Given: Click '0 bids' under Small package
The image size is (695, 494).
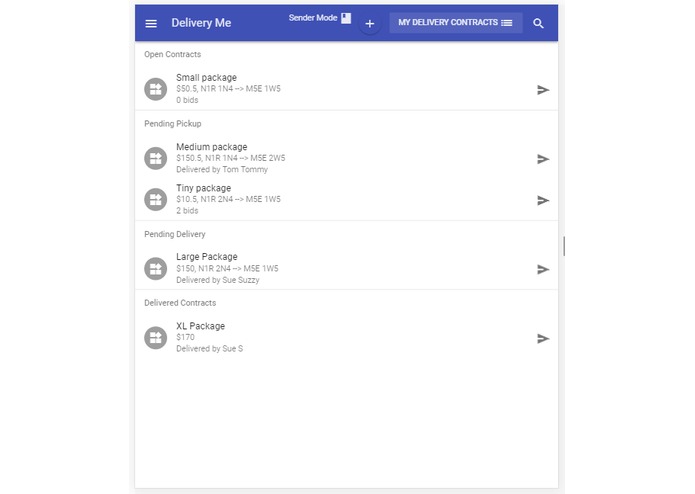Looking at the screenshot, I should pyautogui.click(x=187, y=100).
